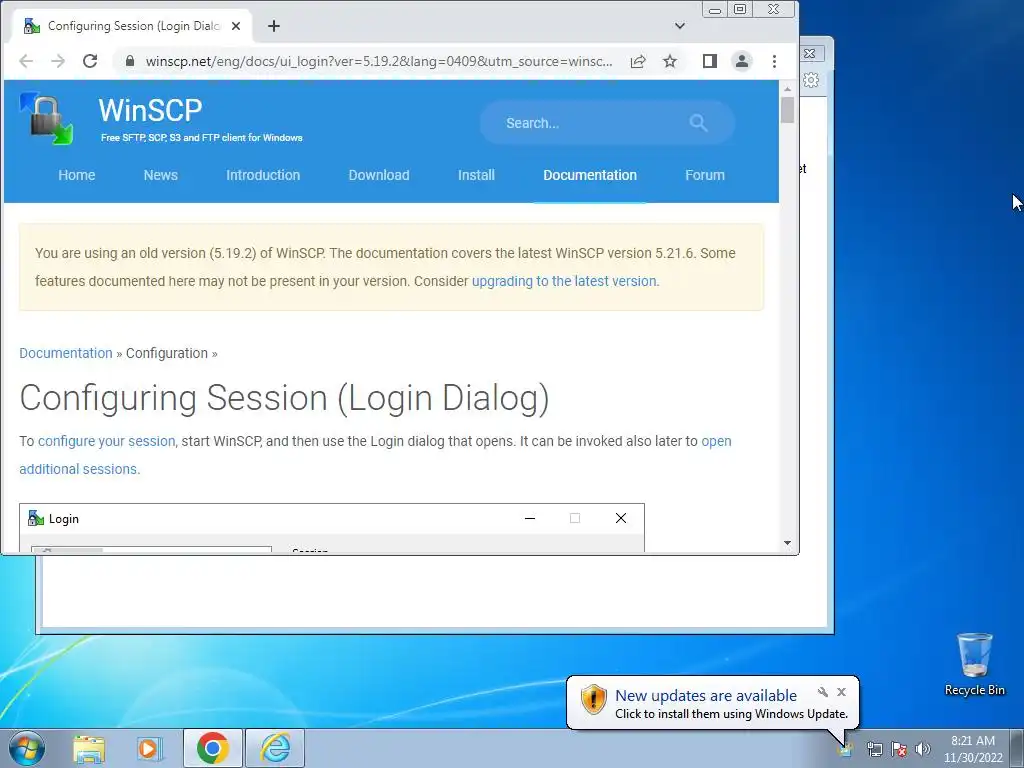The width and height of the screenshot is (1024, 768).
Task: Open the tab search dropdown arrow
Action: tap(680, 26)
